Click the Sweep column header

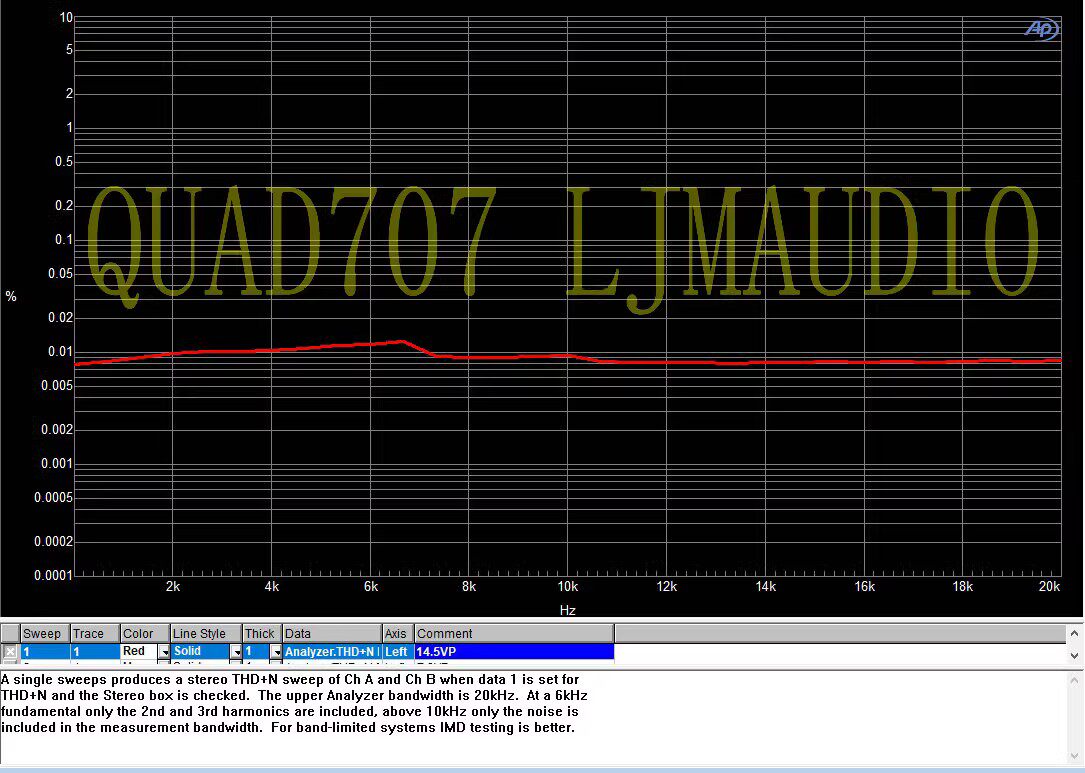45,633
